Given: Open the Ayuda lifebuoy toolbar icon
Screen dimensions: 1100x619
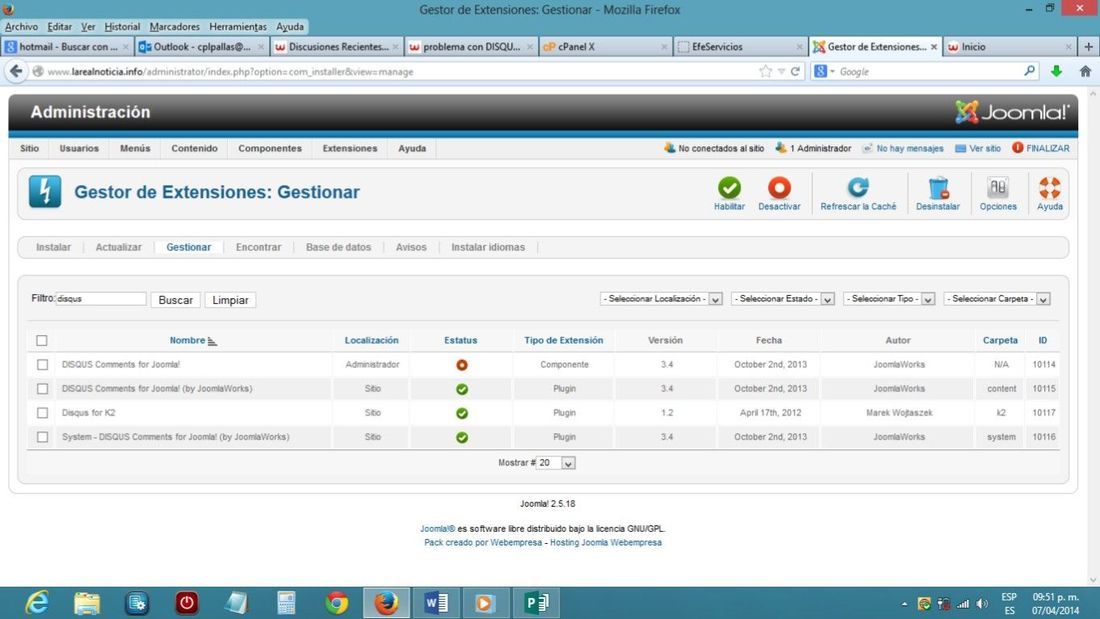Looking at the screenshot, I should point(1049,188).
